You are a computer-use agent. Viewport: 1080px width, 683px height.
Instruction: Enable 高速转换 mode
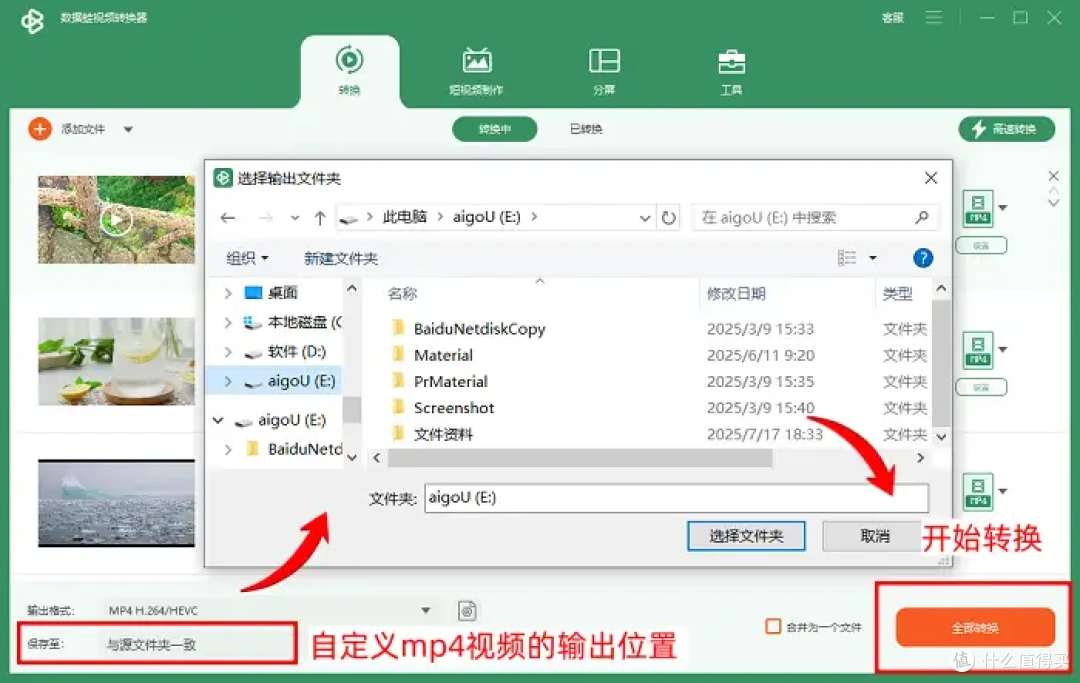(x=1006, y=129)
